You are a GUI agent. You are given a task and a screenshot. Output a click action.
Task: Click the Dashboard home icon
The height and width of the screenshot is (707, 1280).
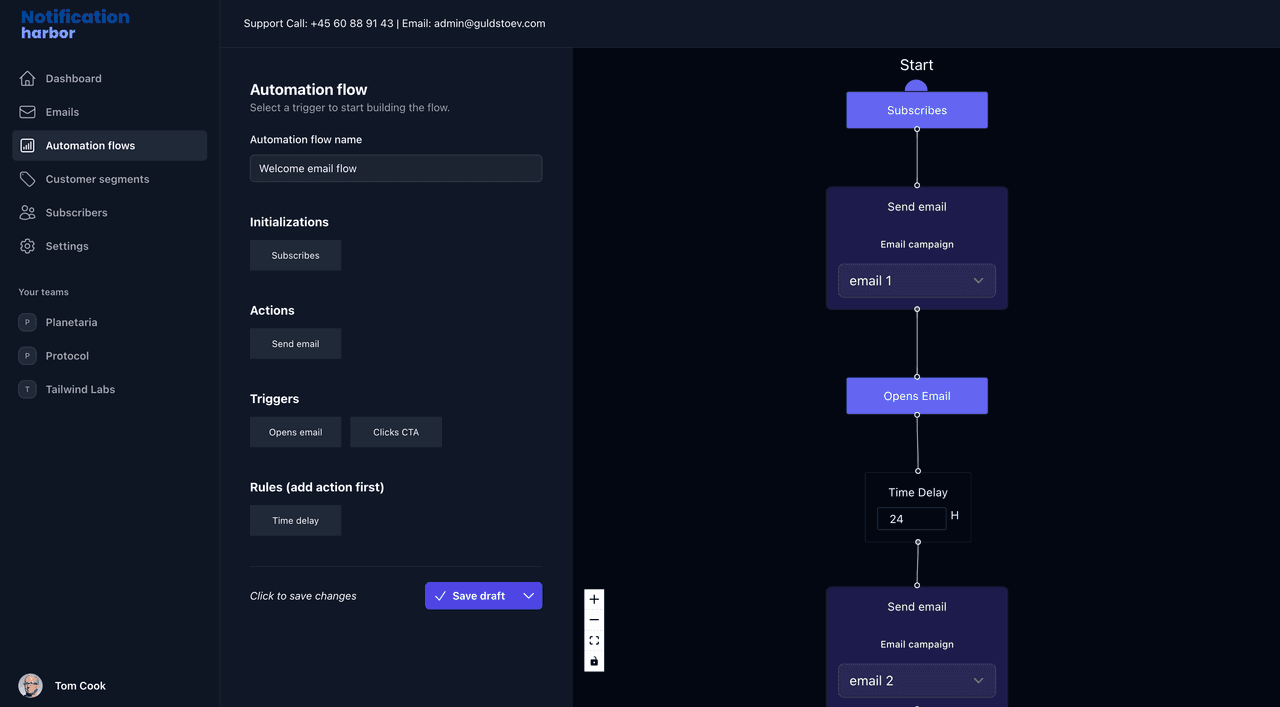(27, 78)
